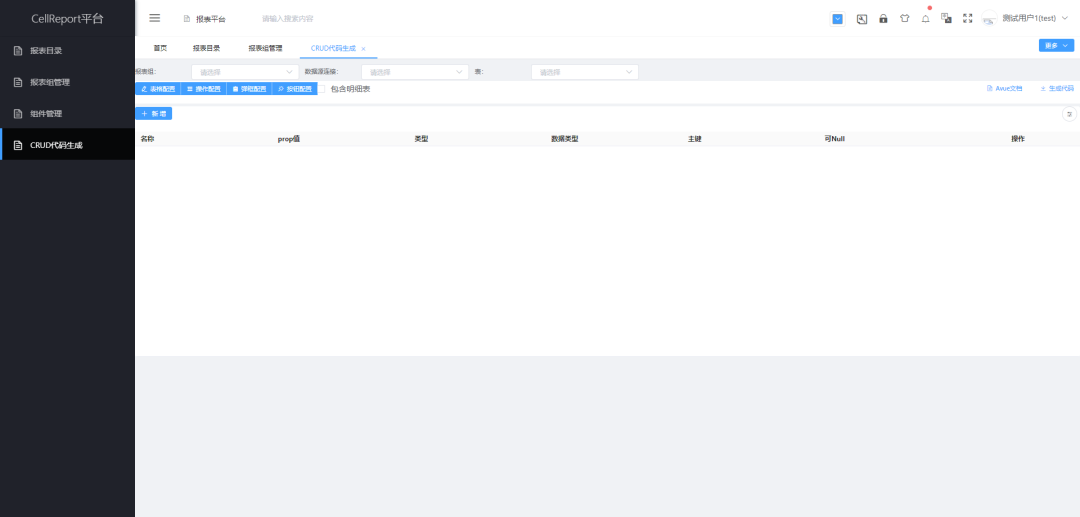Expand the 更多 dropdown button

(x=1056, y=45)
